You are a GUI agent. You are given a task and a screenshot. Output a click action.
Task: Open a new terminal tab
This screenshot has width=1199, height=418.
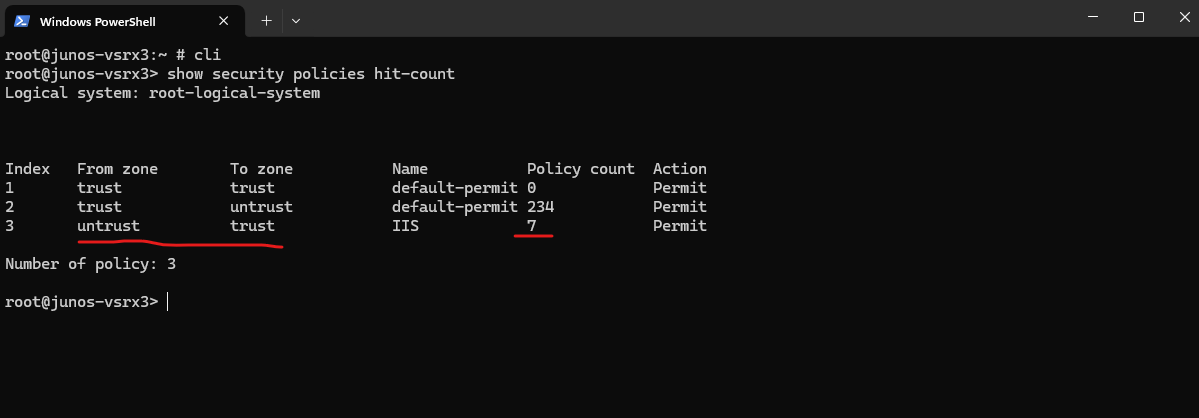tap(266, 21)
